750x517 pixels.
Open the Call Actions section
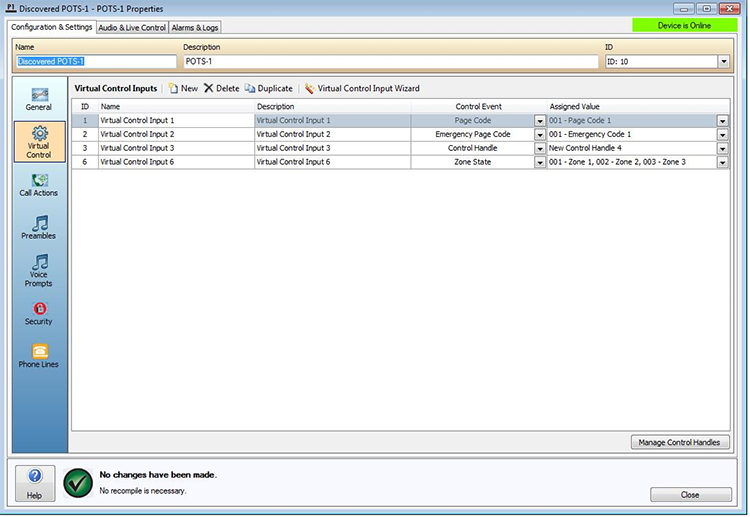click(x=39, y=185)
